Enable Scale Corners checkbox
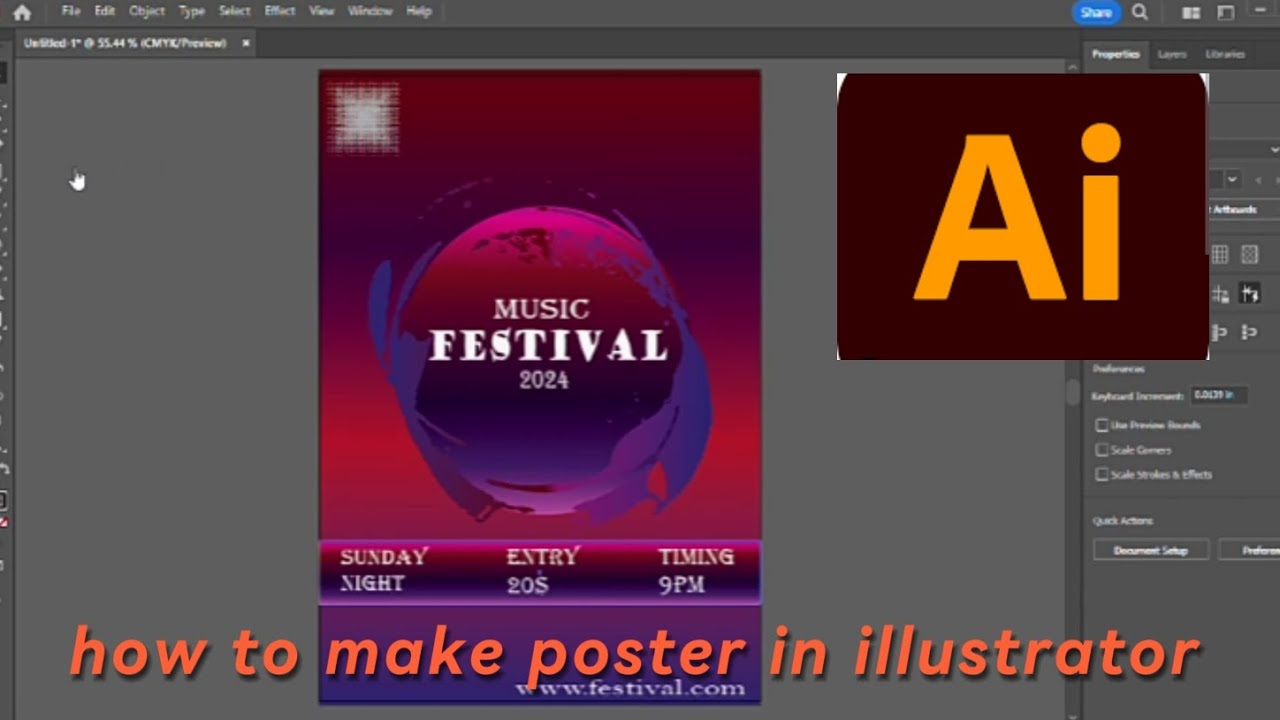 tap(1102, 450)
